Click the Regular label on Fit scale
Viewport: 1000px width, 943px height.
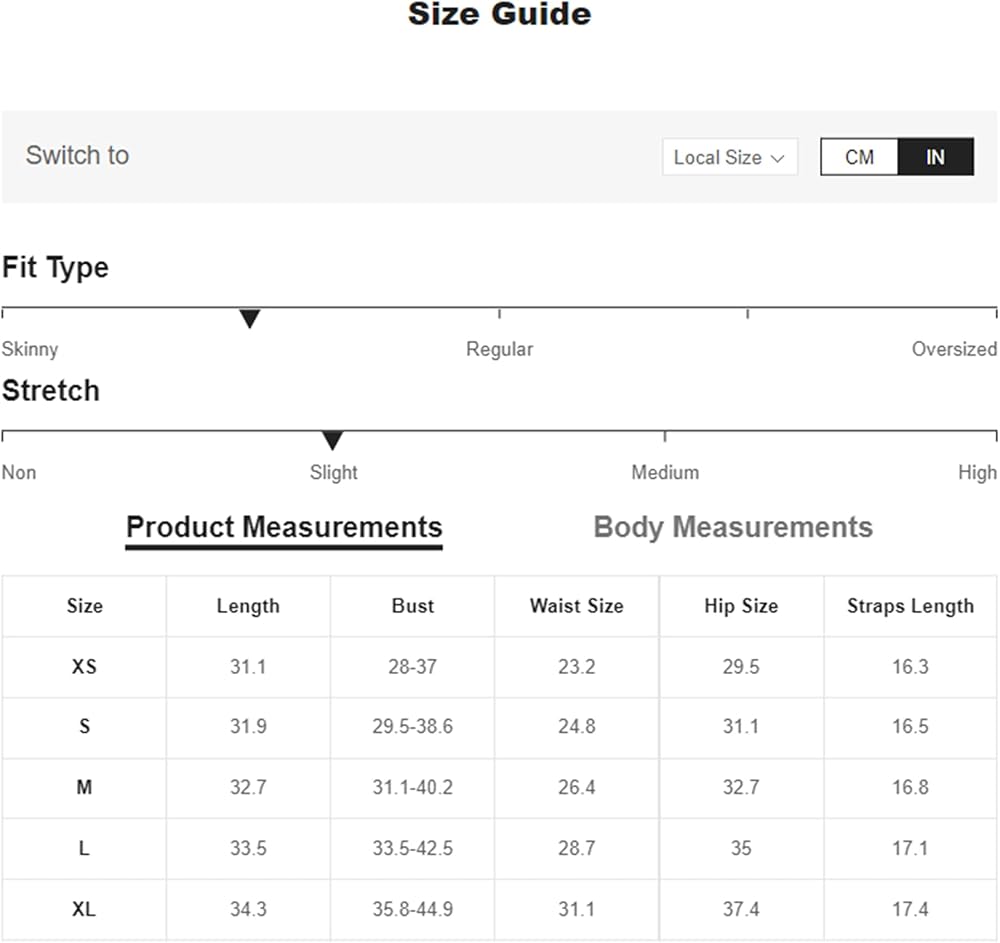499,349
